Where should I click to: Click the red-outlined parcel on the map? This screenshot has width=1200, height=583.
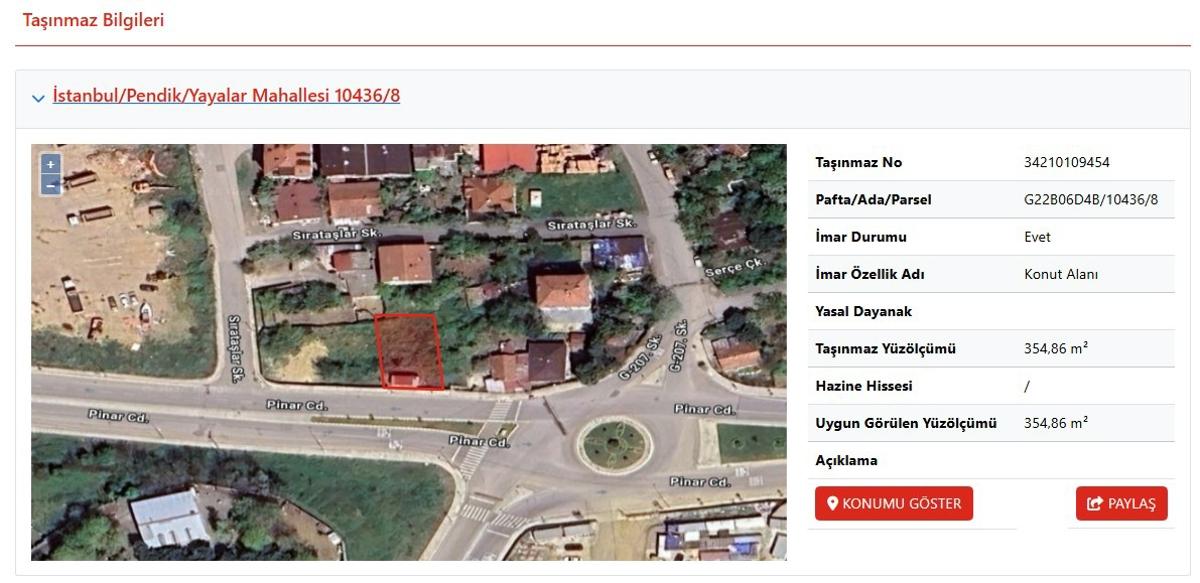(409, 350)
